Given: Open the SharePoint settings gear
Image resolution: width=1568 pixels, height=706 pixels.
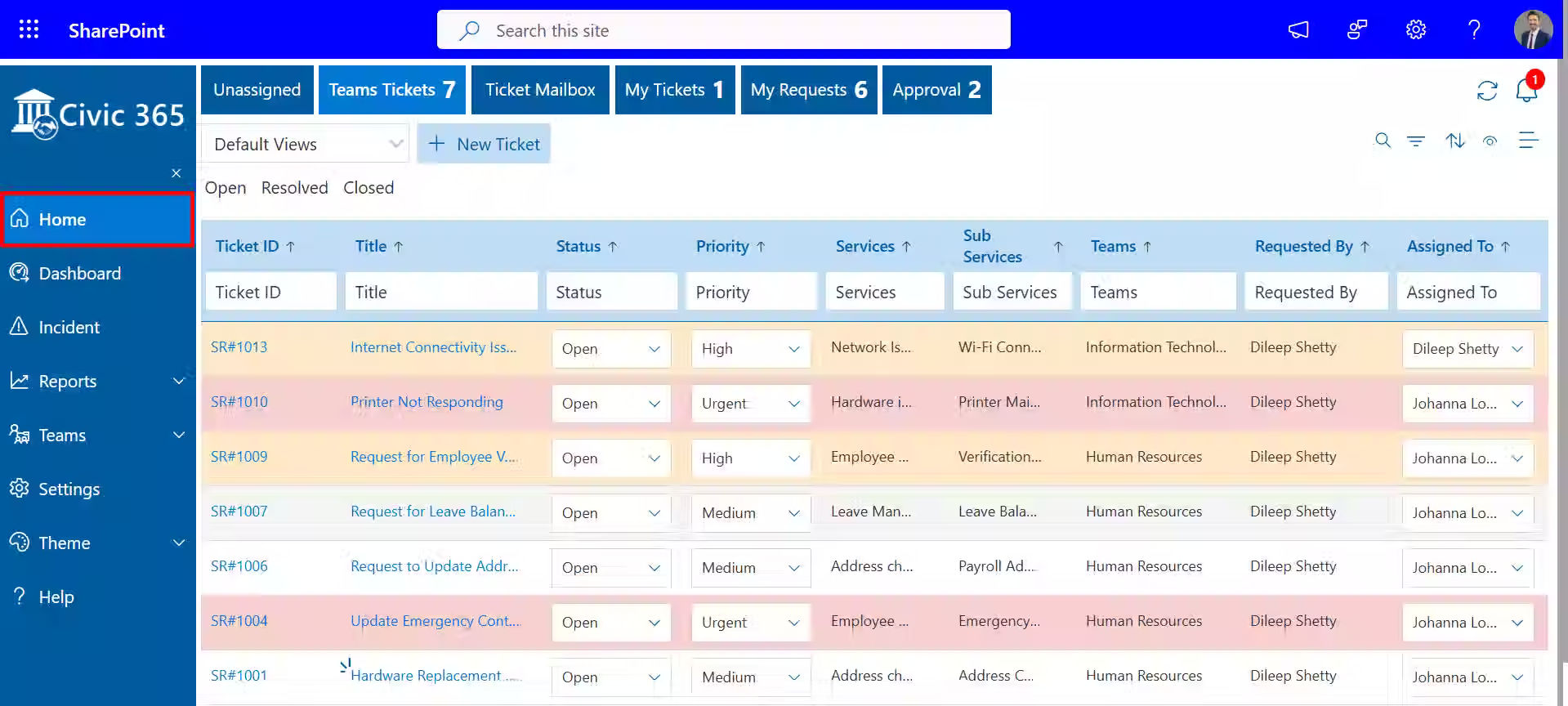Looking at the screenshot, I should click(x=1415, y=30).
